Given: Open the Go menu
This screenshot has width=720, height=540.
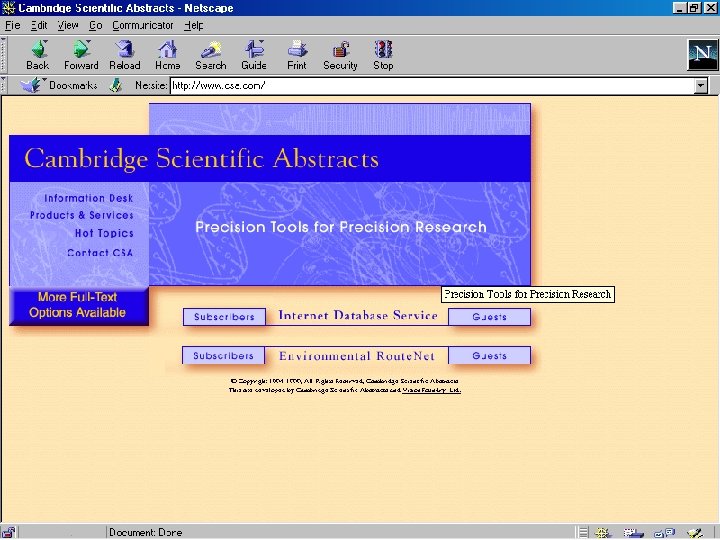Looking at the screenshot, I should pyautogui.click(x=96, y=25).
